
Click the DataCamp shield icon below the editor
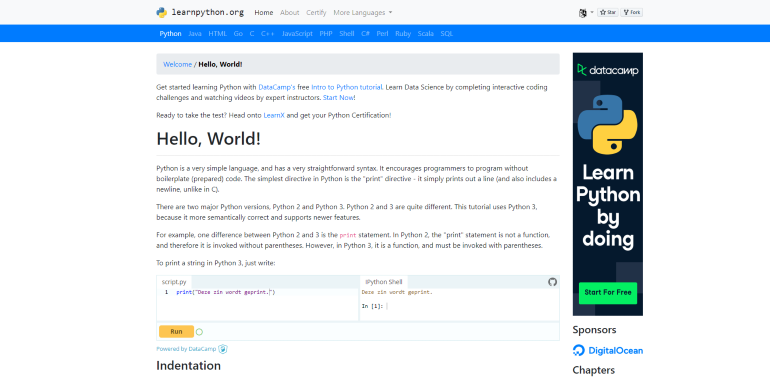pyautogui.click(x=223, y=349)
